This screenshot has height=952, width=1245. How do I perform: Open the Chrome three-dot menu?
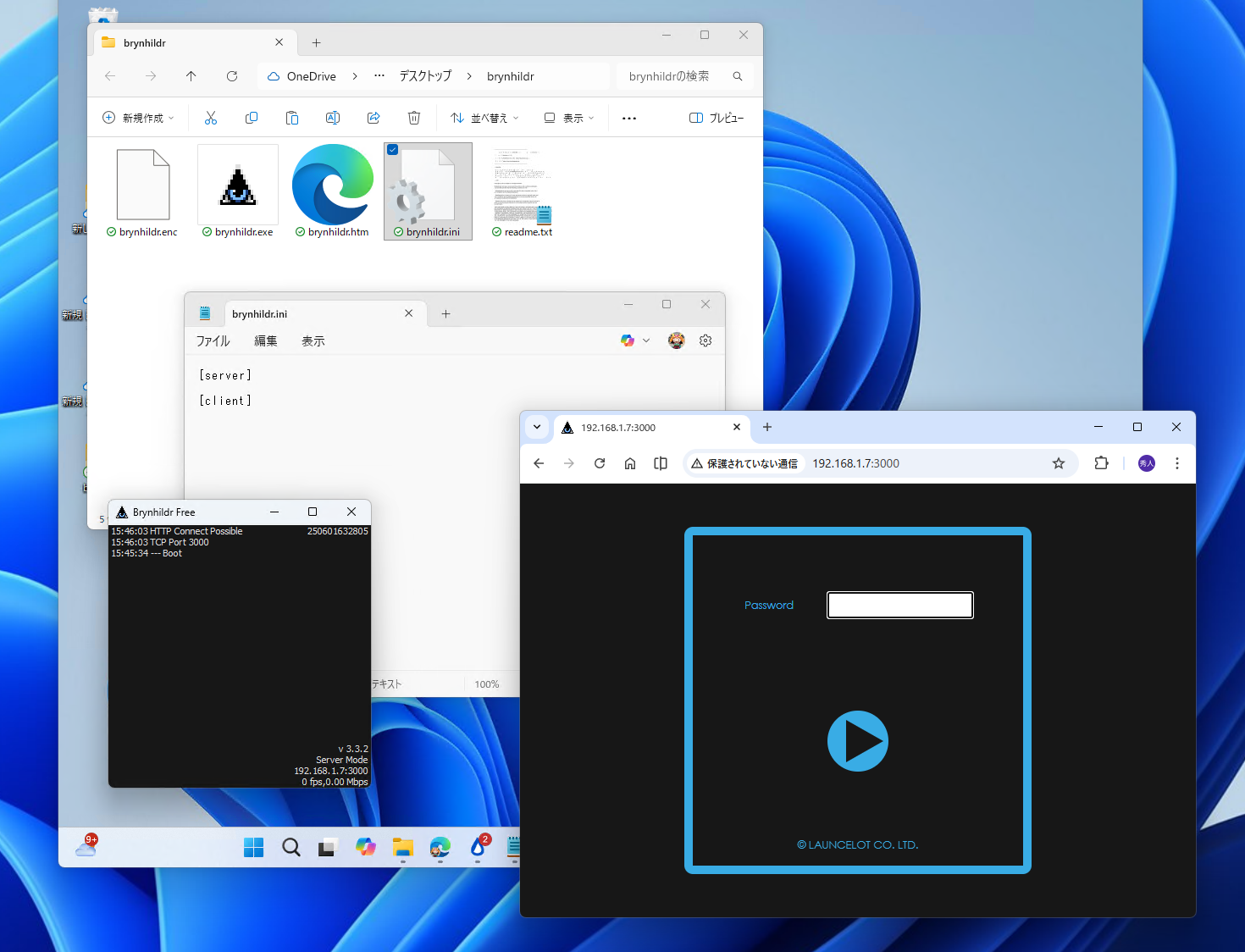point(1177,463)
